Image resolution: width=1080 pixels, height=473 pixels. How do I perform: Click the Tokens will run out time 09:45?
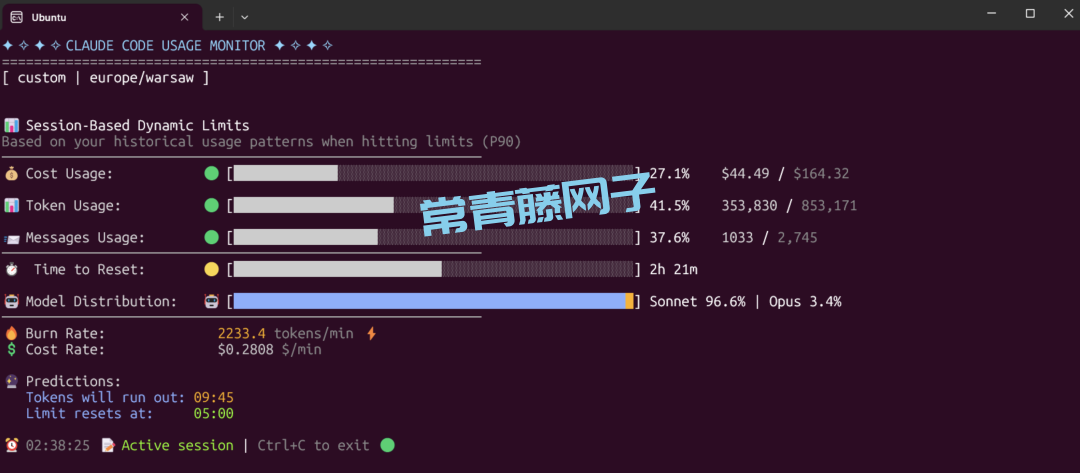click(x=213, y=397)
